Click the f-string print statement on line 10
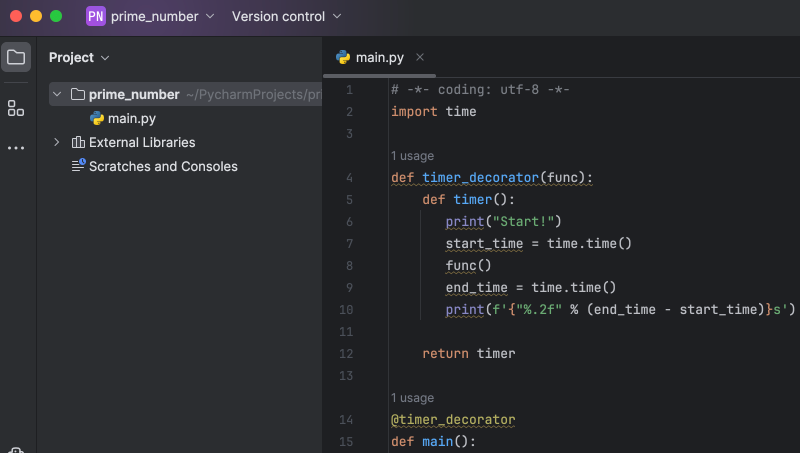The image size is (800, 453). tap(620, 309)
